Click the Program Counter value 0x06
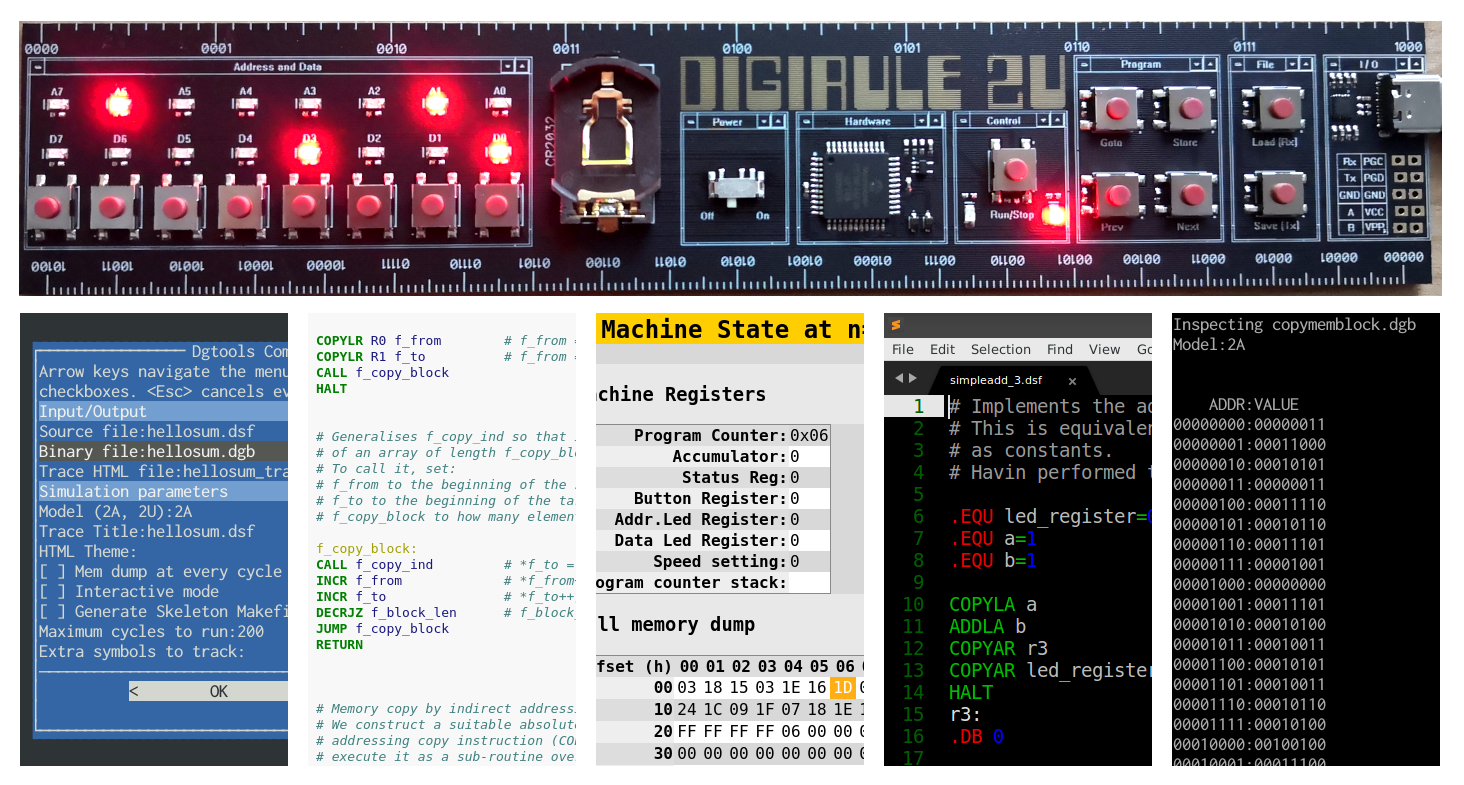The height and width of the screenshot is (785, 1464). click(809, 436)
